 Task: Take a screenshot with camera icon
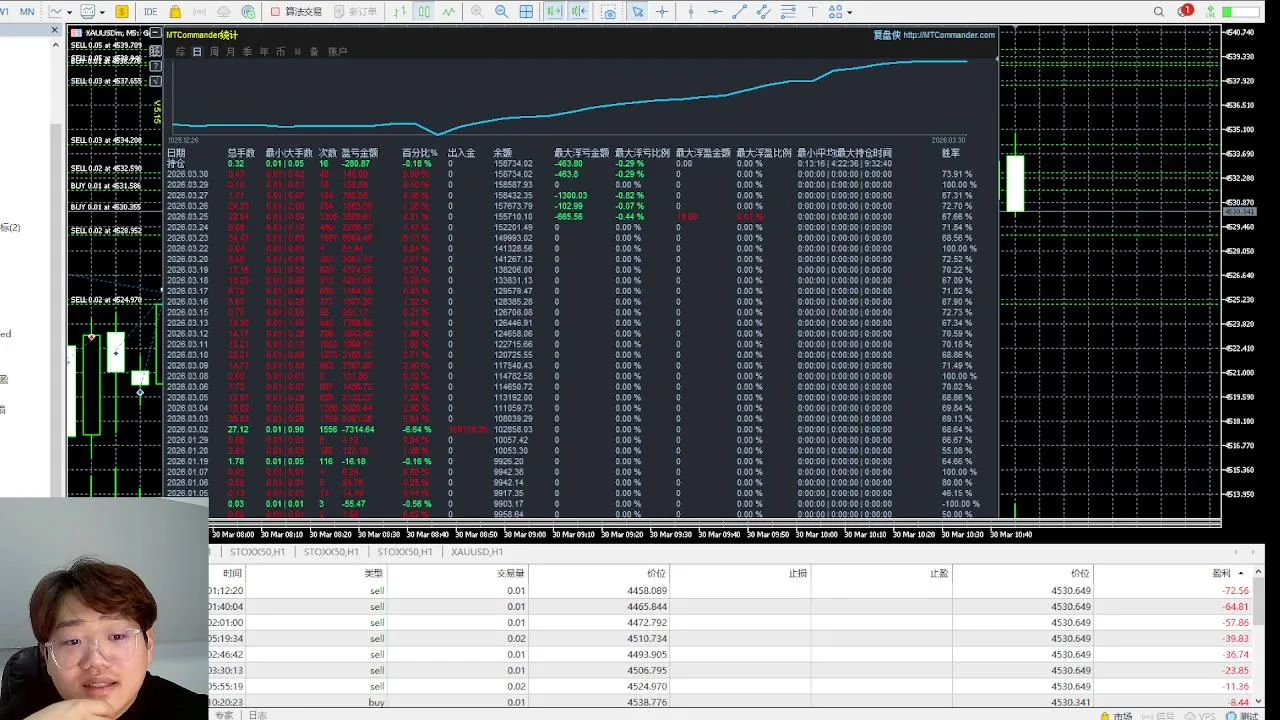pos(609,12)
